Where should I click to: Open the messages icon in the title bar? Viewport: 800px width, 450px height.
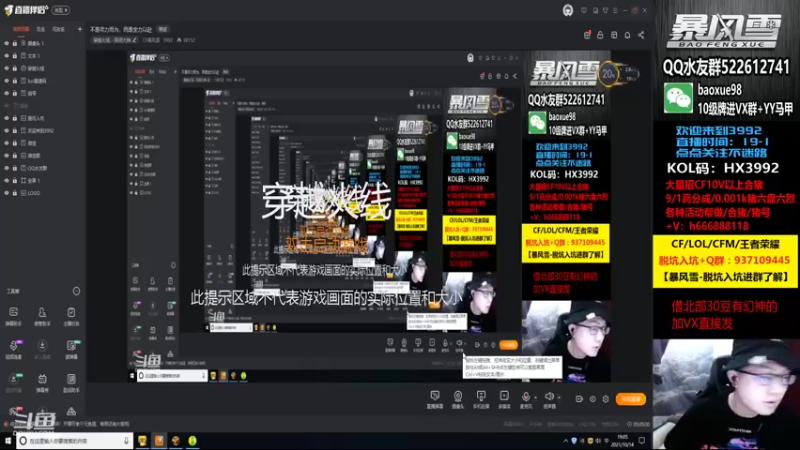click(584, 10)
